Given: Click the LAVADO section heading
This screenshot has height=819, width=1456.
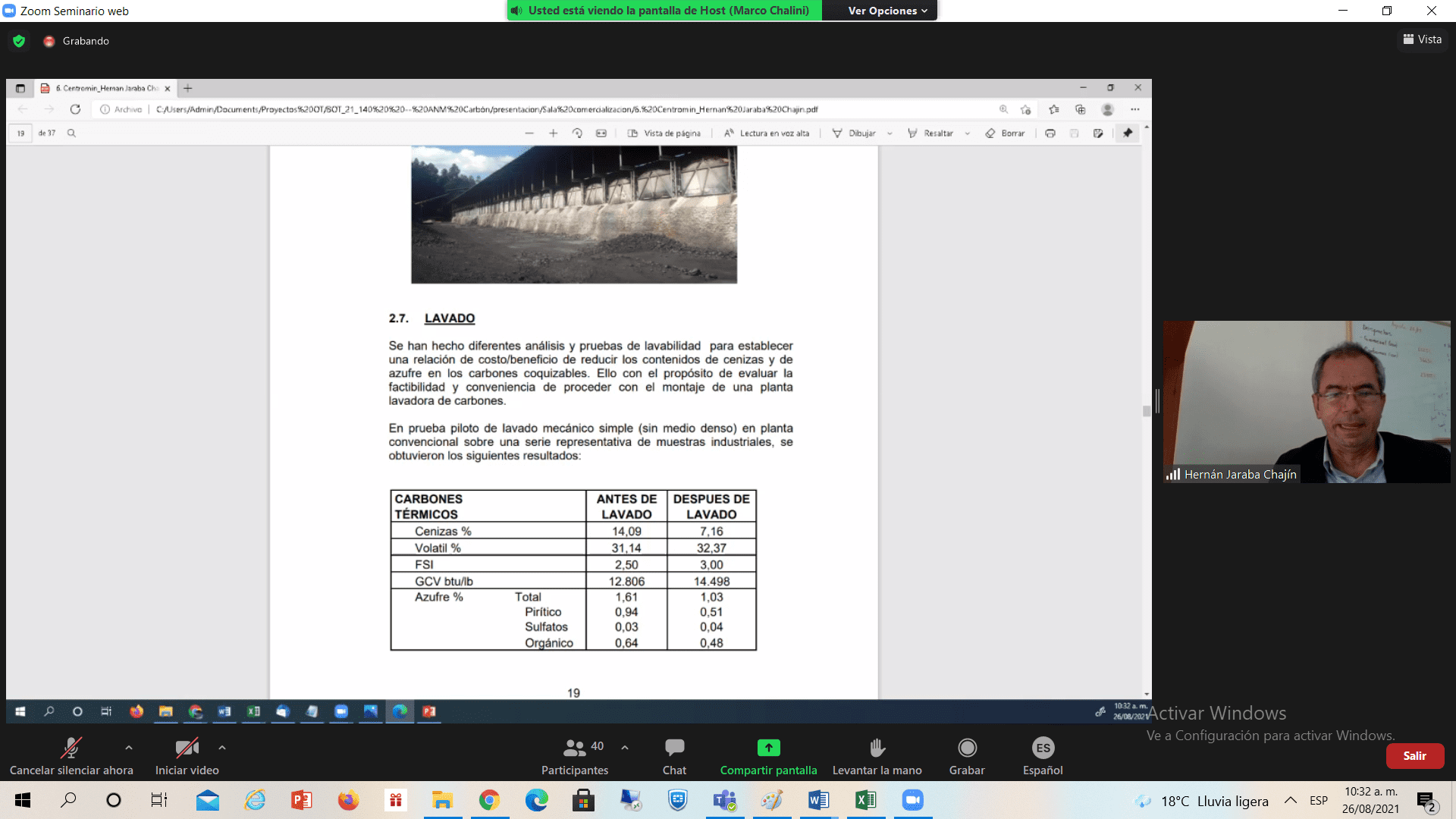Looking at the screenshot, I should [x=450, y=318].
